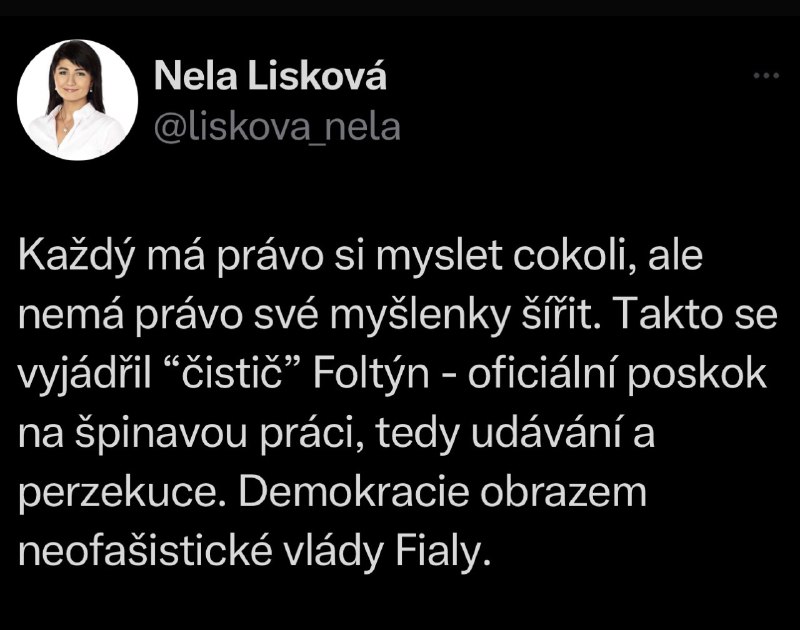Open the three-dot more options menu
Image resolution: width=800 pixels, height=630 pixels.
(x=766, y=76)
